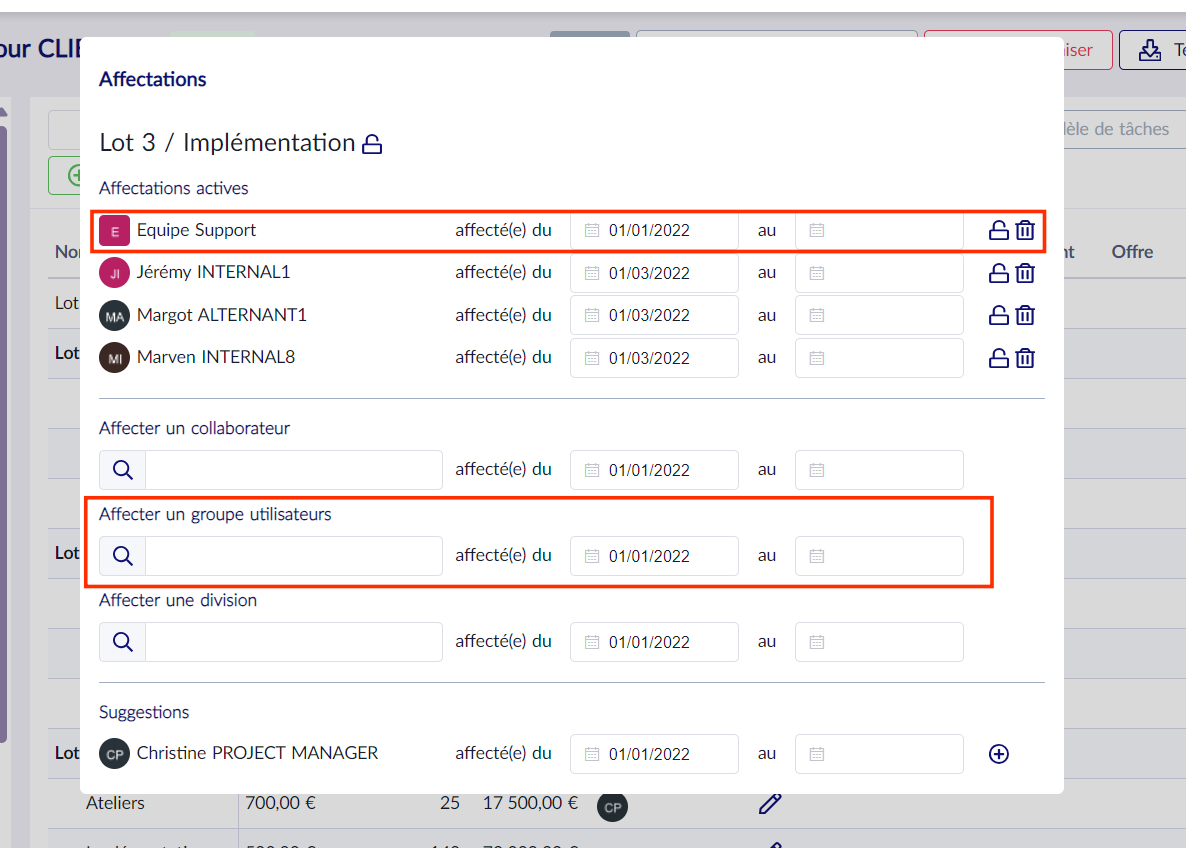Viewport: 1186px width, 848px height.
Task: Toggle the lock for Jérémy INTERNAL1
Action: point(998,273)
